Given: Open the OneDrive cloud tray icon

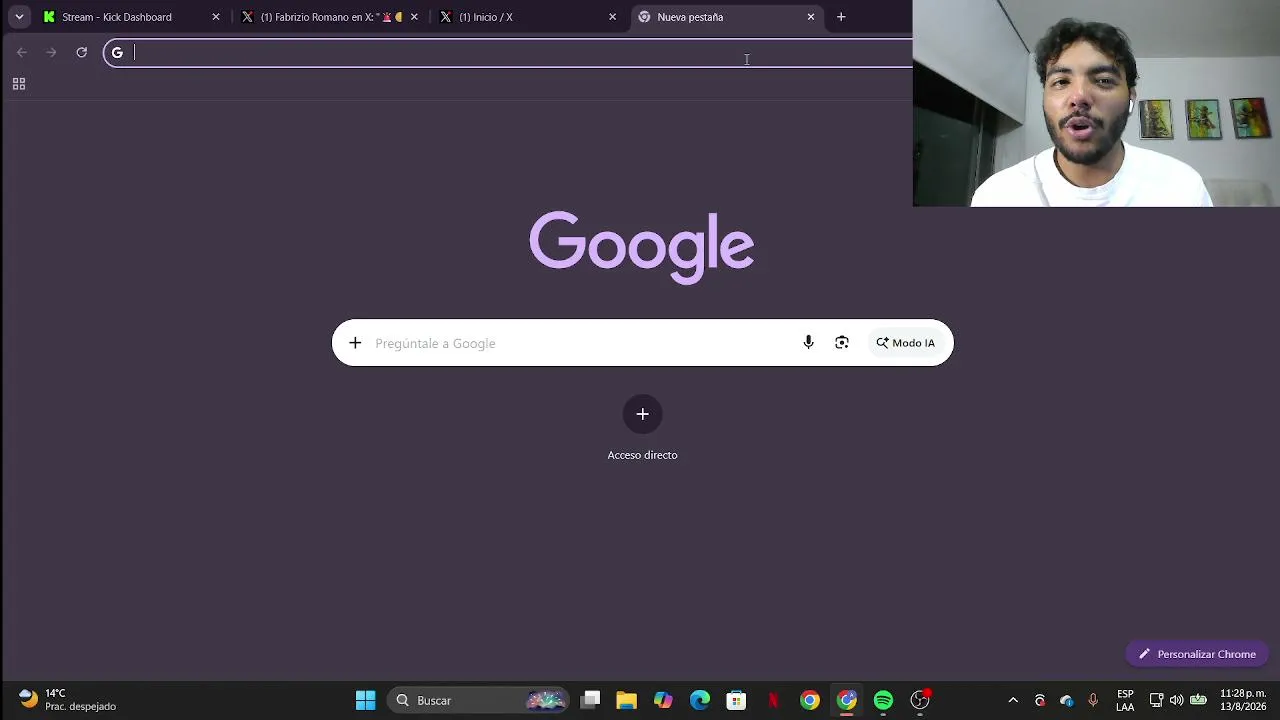Looking at the screenshot, I should click(x=1067, y=700).
